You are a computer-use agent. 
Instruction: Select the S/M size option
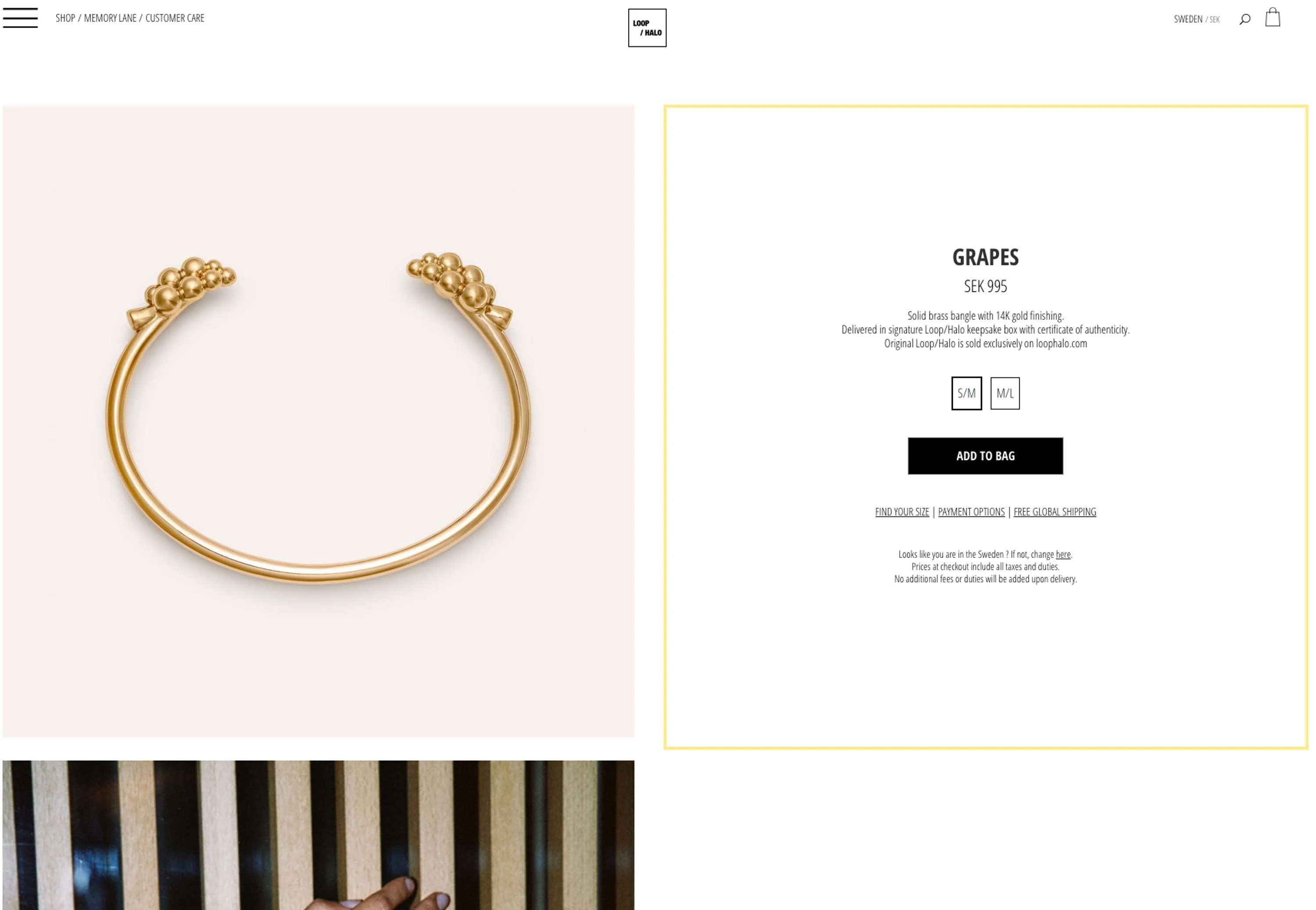pos(966,393)
